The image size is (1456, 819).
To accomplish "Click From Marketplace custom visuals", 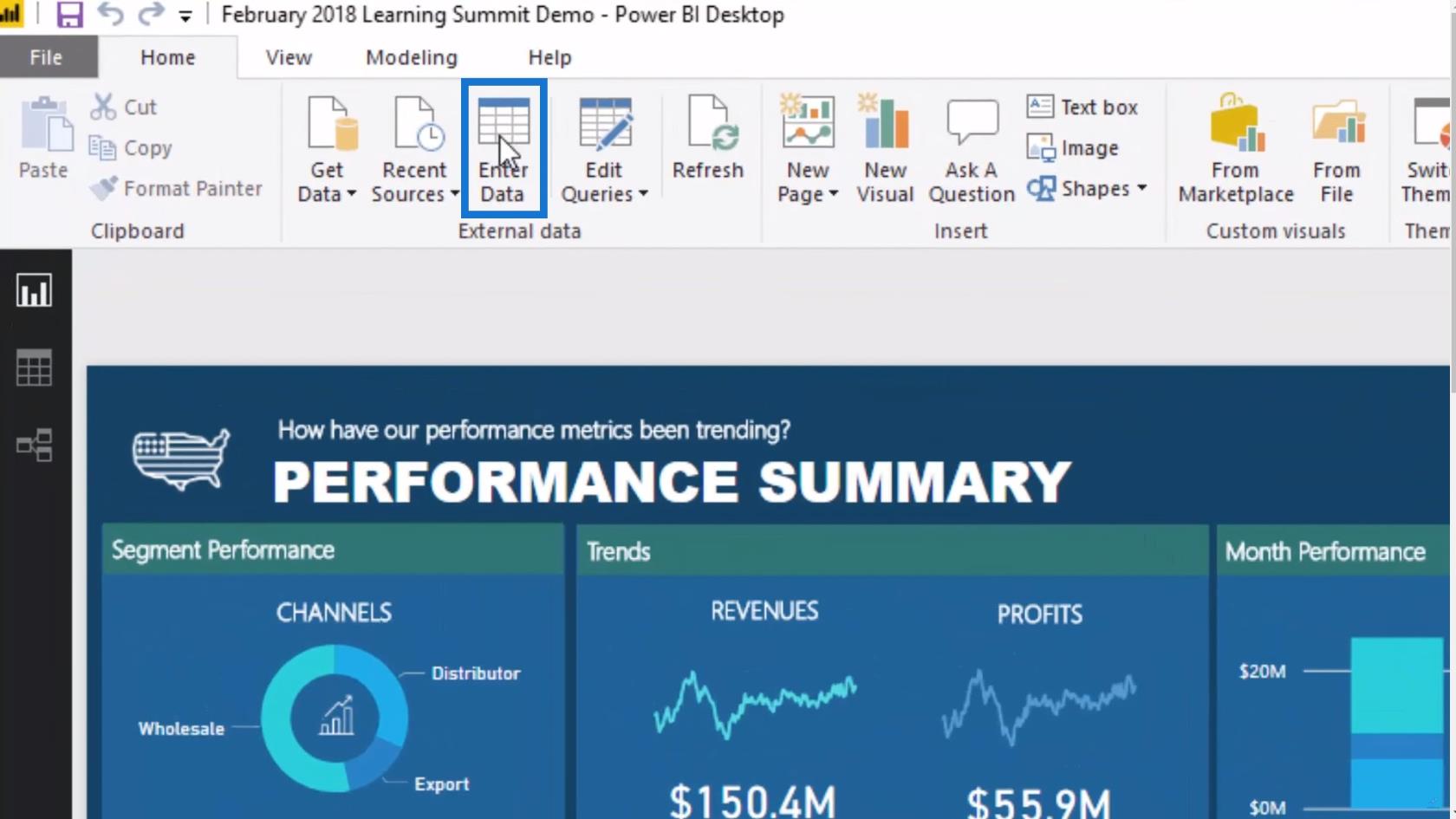I will click(x=1236, y=148).
